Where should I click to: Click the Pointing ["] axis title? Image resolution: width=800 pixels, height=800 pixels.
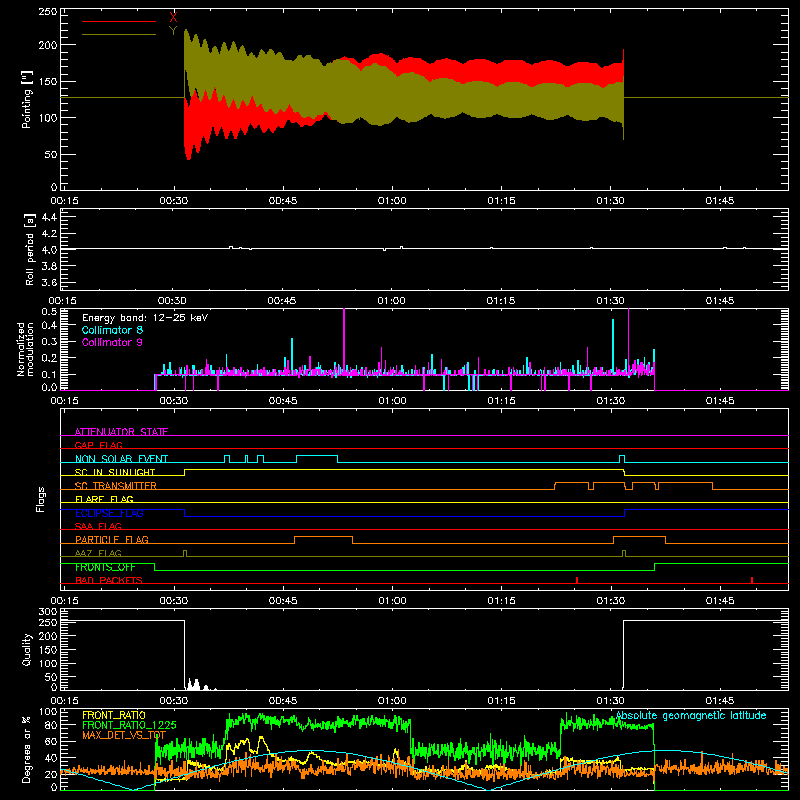click(27, 99)
